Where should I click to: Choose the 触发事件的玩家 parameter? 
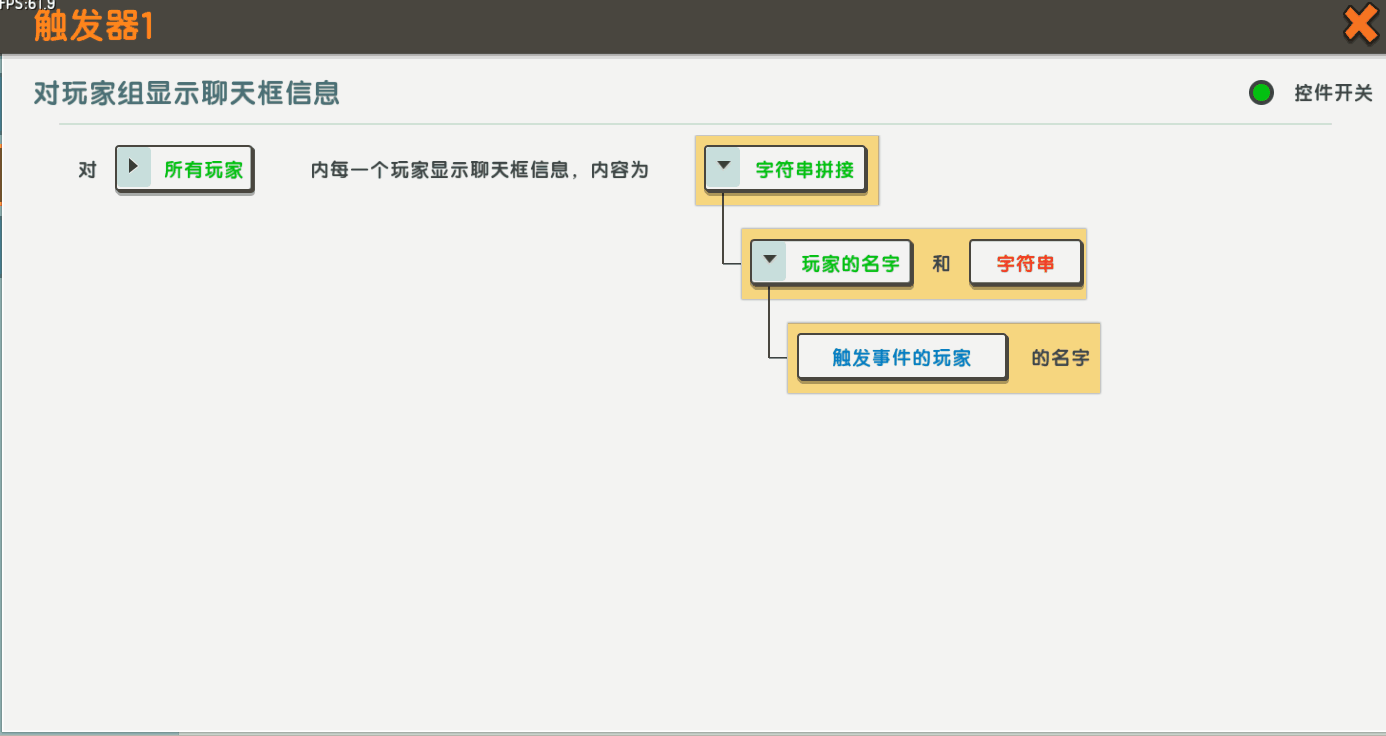(x=901, y=357)
